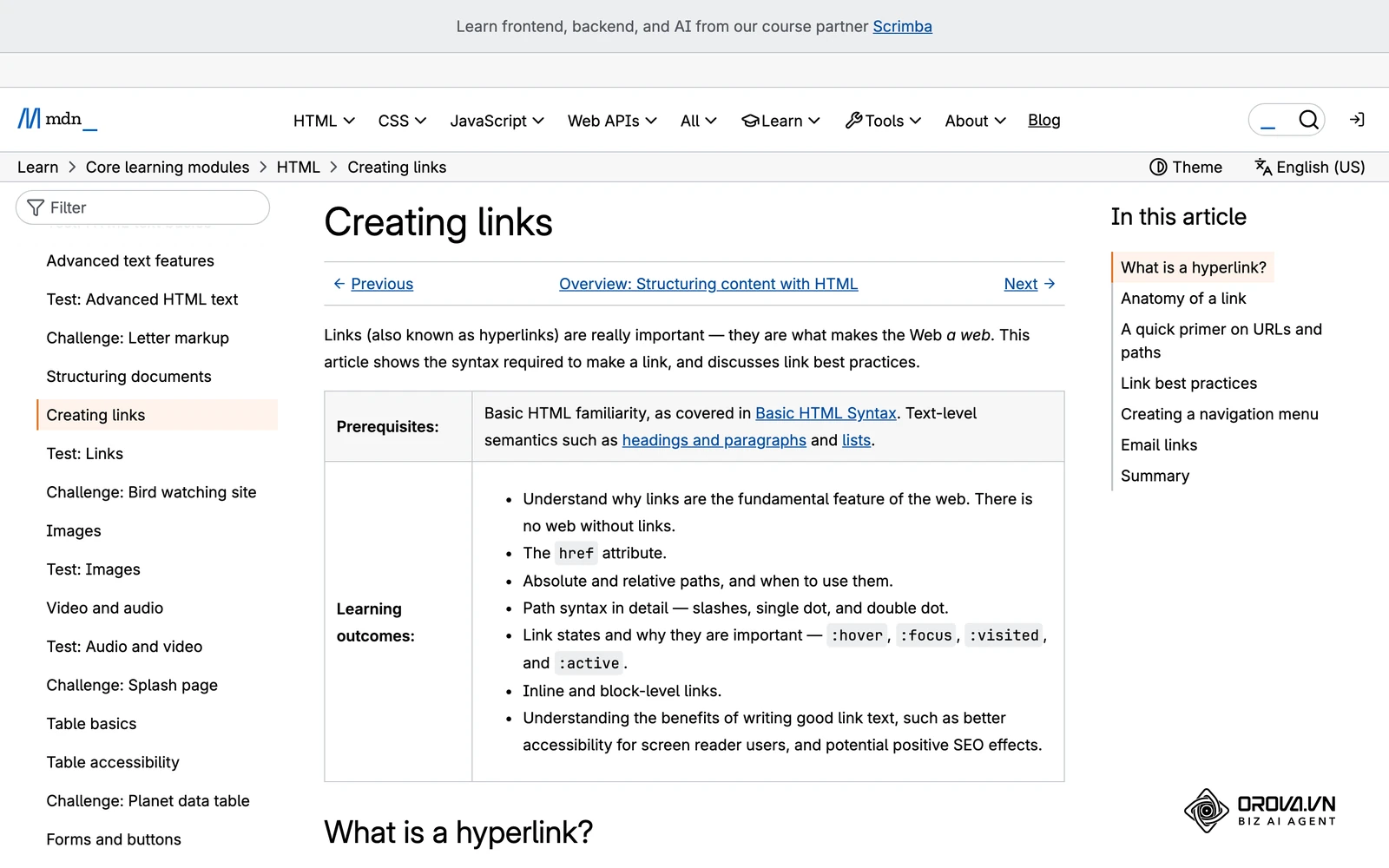1389x868 pixels.
Task: Select Test: Links in the sidebar
Action: (x=85, y=454)
